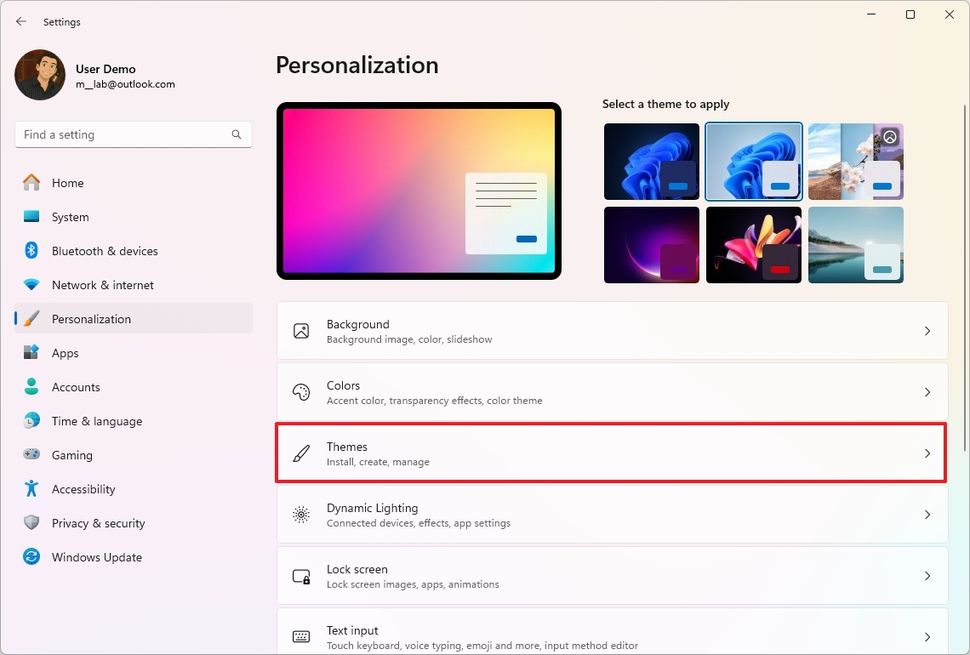Open Themes using the paintbrush icon
This screenshot has height=655, width=970.
[301, 453]
